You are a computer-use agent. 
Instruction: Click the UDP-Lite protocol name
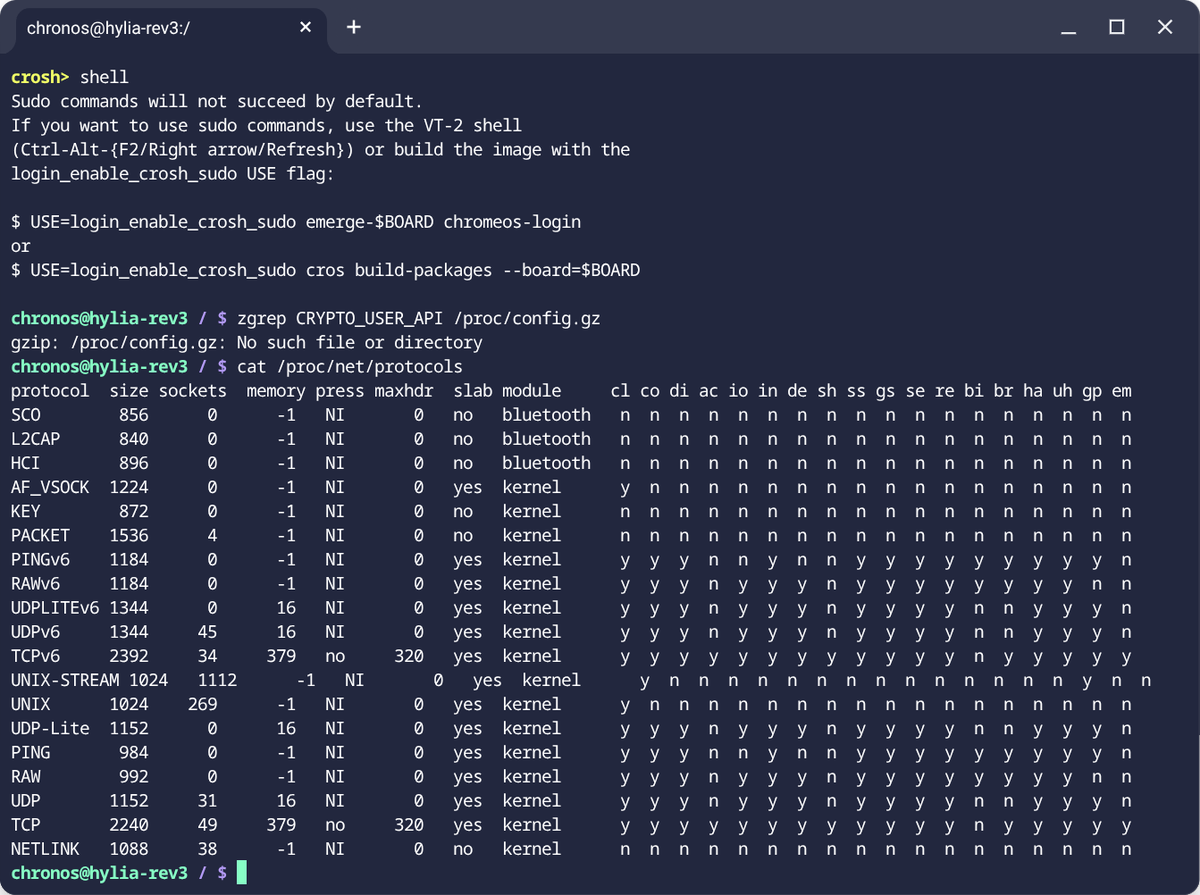click(50, 729)
